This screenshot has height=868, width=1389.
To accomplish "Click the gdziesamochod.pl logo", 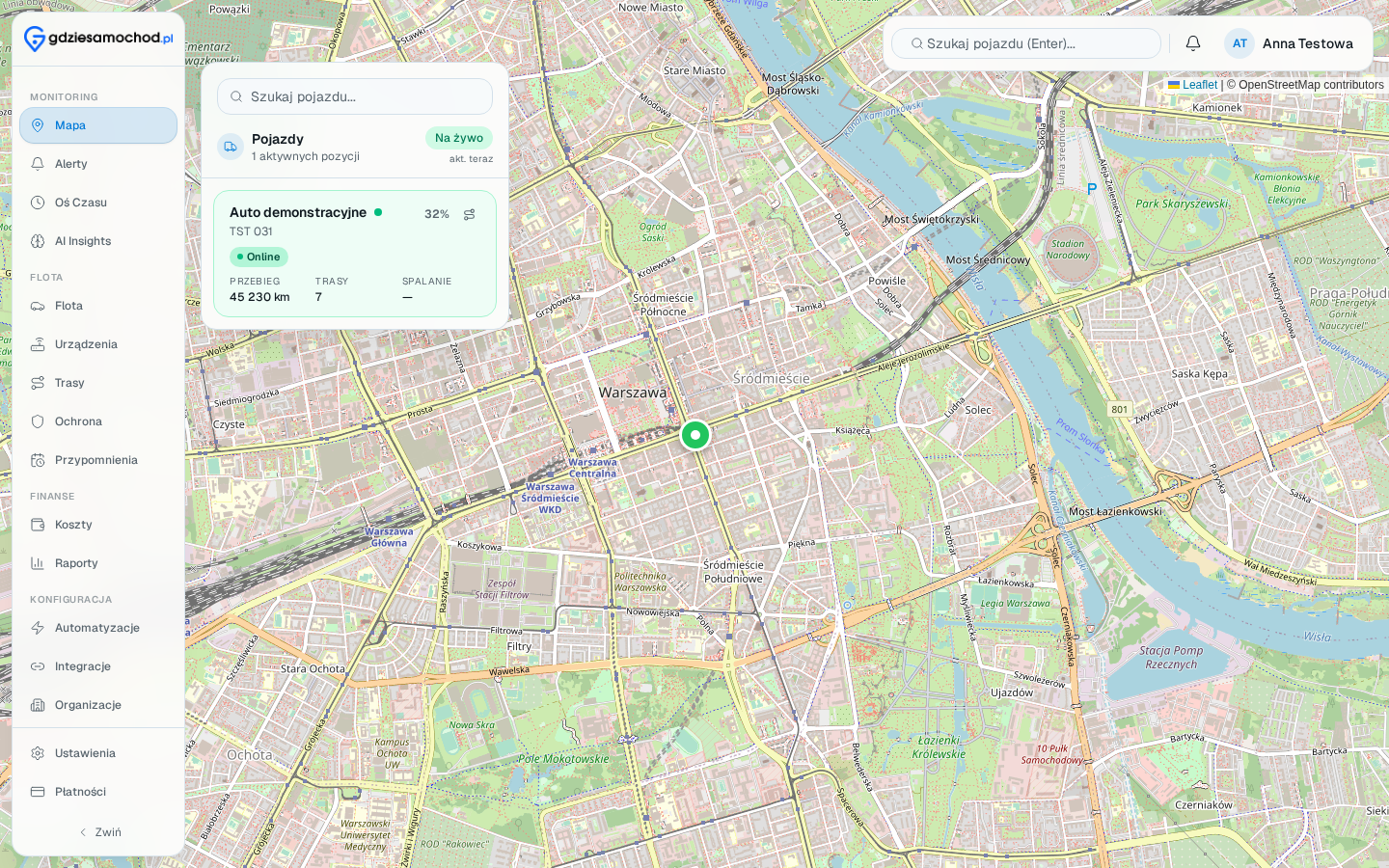I will click(x=98, y=39).
